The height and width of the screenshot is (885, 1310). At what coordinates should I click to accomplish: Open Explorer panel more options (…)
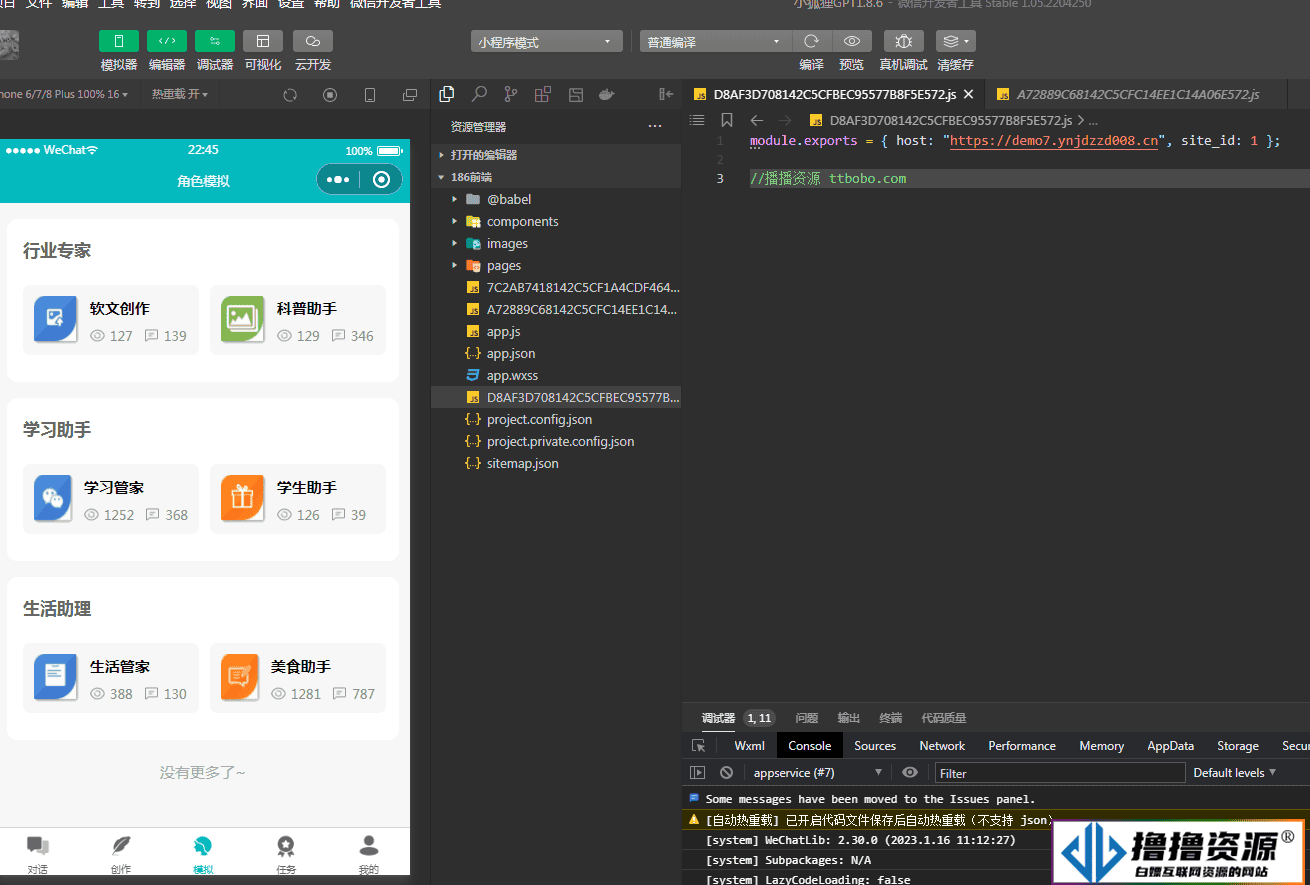point(655,127)
